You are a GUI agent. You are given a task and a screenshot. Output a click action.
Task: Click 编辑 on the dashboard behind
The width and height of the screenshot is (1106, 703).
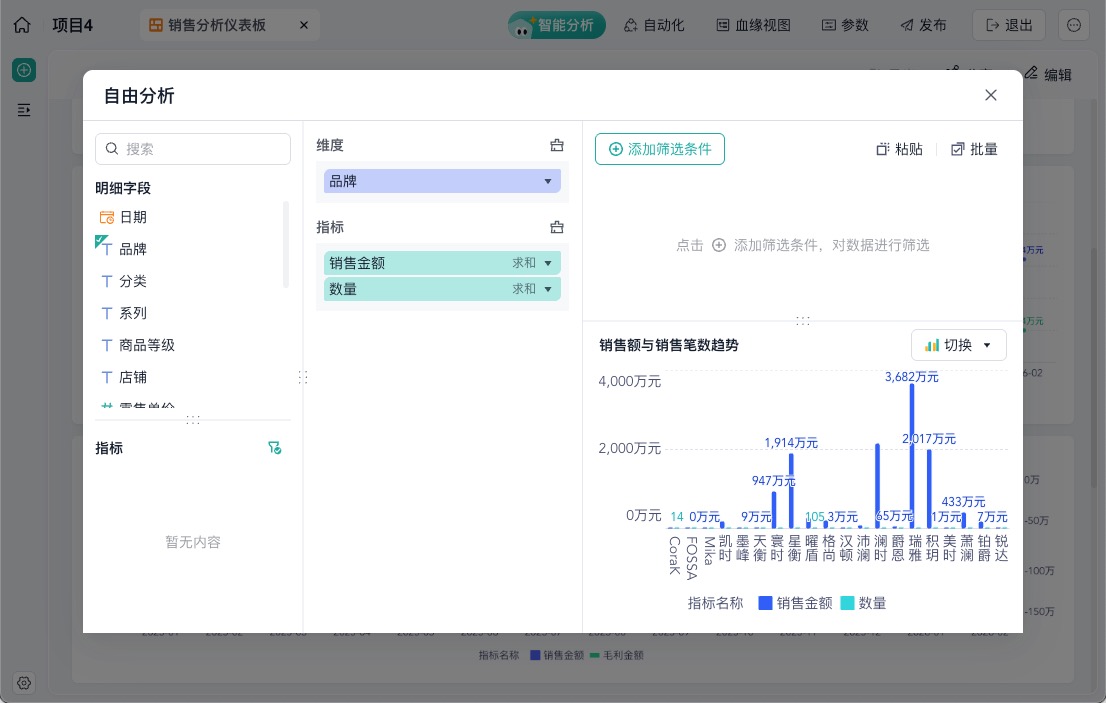click(1048, 74)
